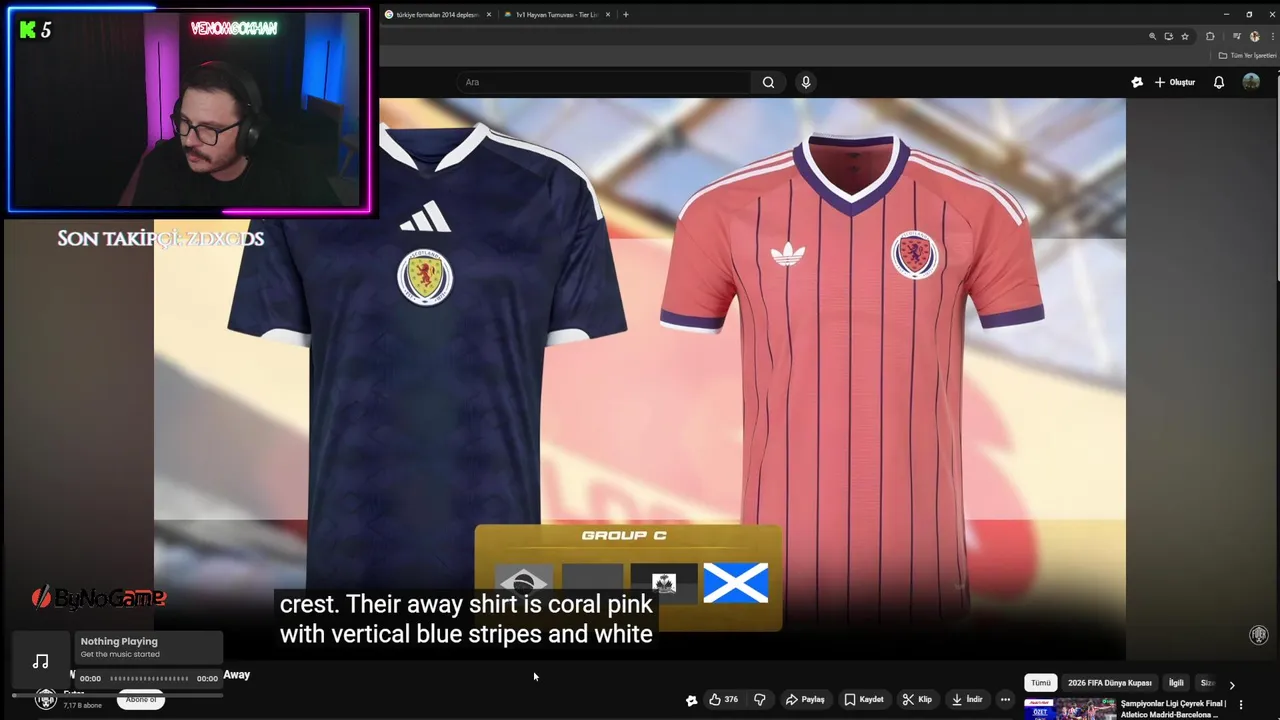
Task: Click the Oluştur create button
Action: [1175, 82]
